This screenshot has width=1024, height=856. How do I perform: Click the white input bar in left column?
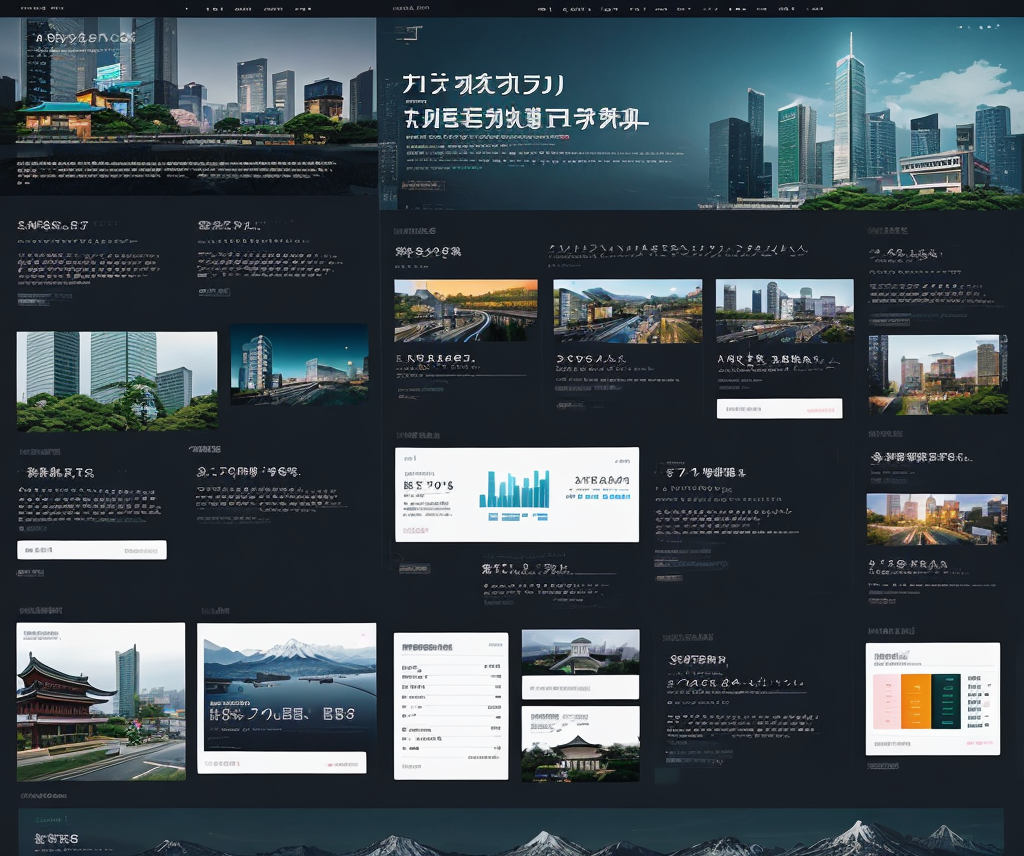point(92,550)
